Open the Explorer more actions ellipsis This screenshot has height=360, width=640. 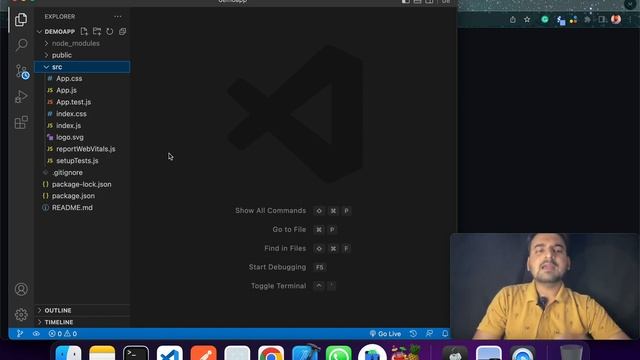click(118, 17)
